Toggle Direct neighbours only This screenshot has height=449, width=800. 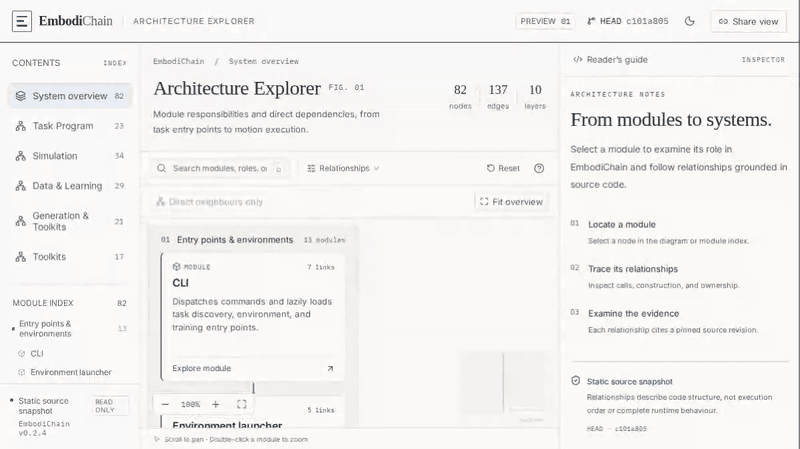tap(210, 202)
